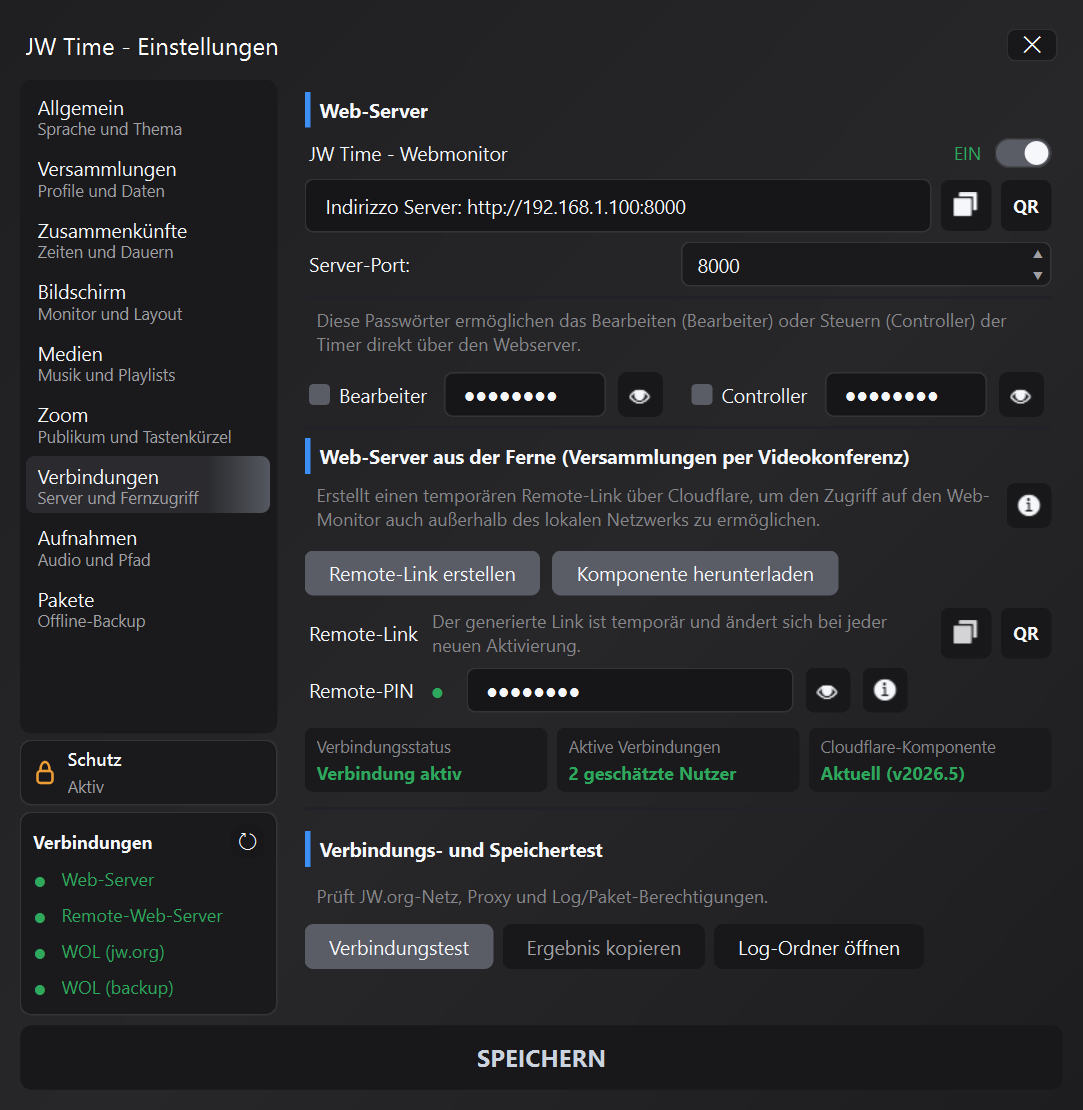This screenshot has width=1083, height=1110.
Task: Click the SPEICHERN button
Action: tap(541, 1058)
